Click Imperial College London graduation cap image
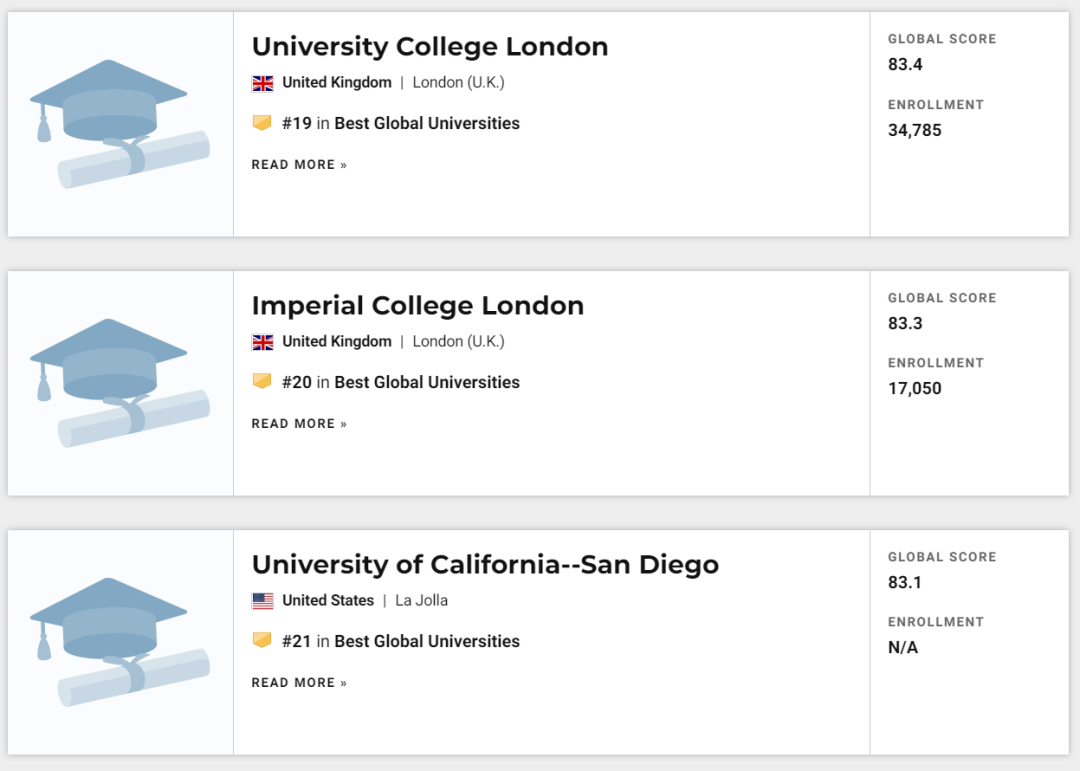This screenshot has width=1080, height=771. point(120,383)
